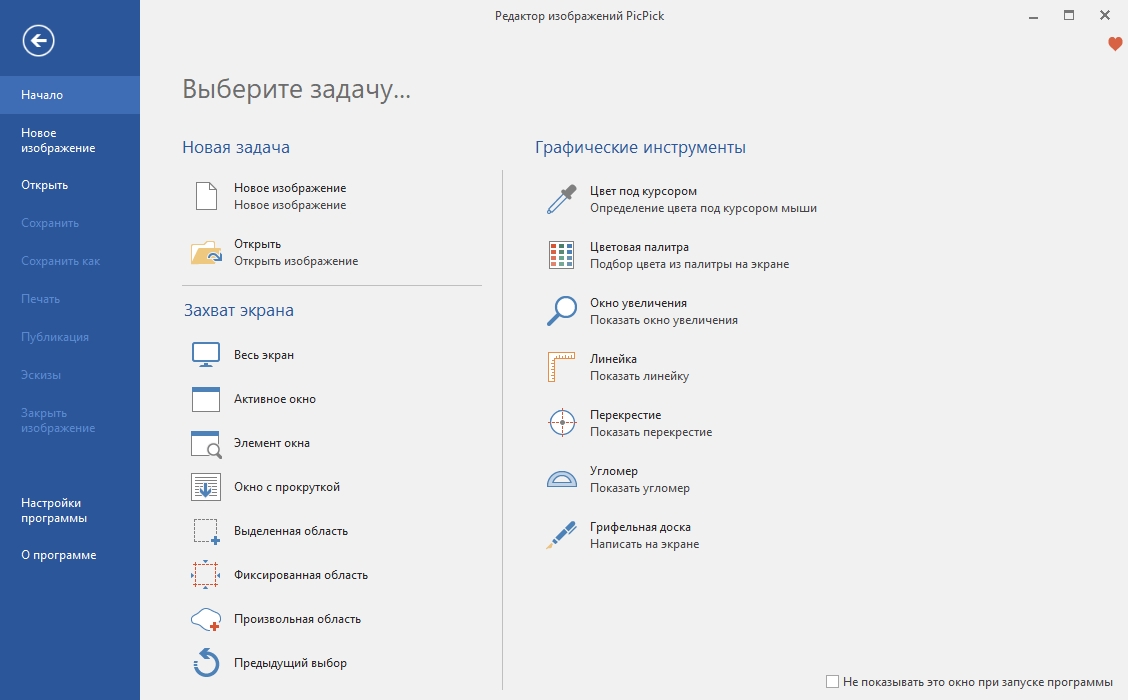Open the color picker eyedropper icon

(x=562, y=199)
